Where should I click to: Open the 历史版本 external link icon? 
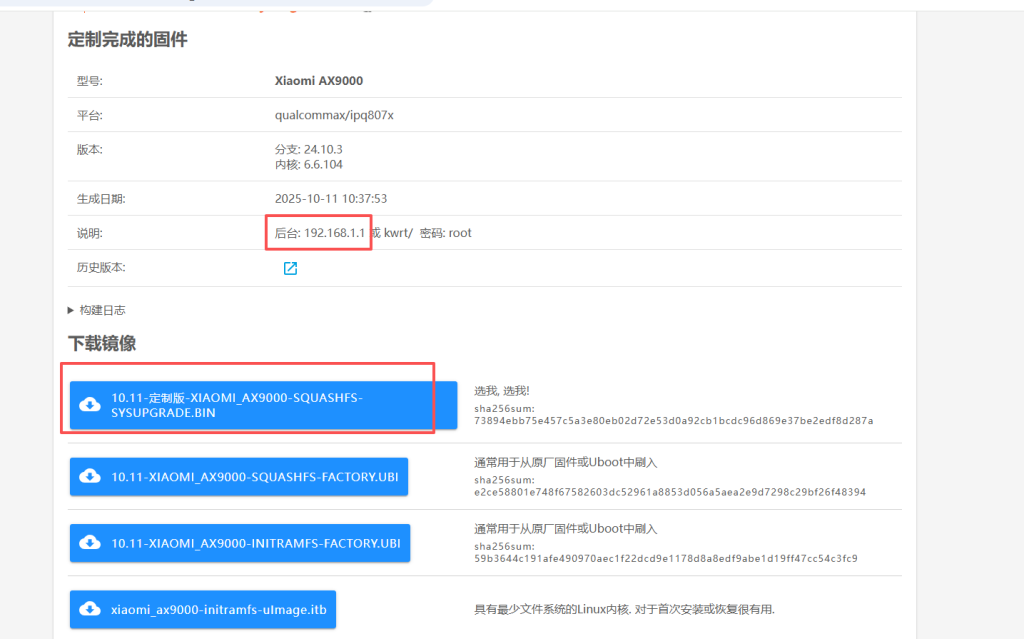coord(290,268)
